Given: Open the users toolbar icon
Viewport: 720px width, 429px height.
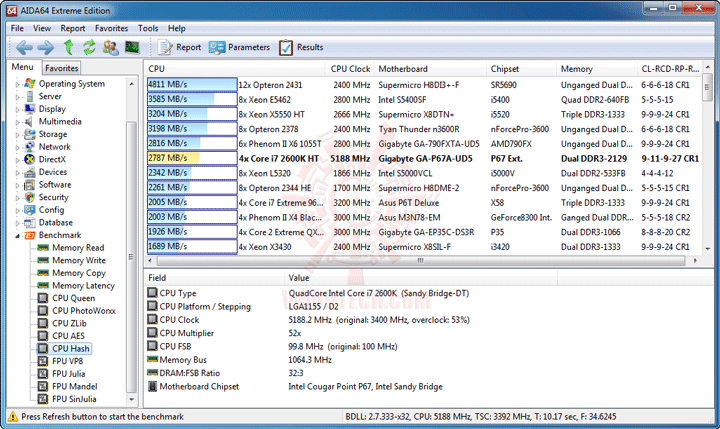Looking at the screenshot, I should pos(110,47).
